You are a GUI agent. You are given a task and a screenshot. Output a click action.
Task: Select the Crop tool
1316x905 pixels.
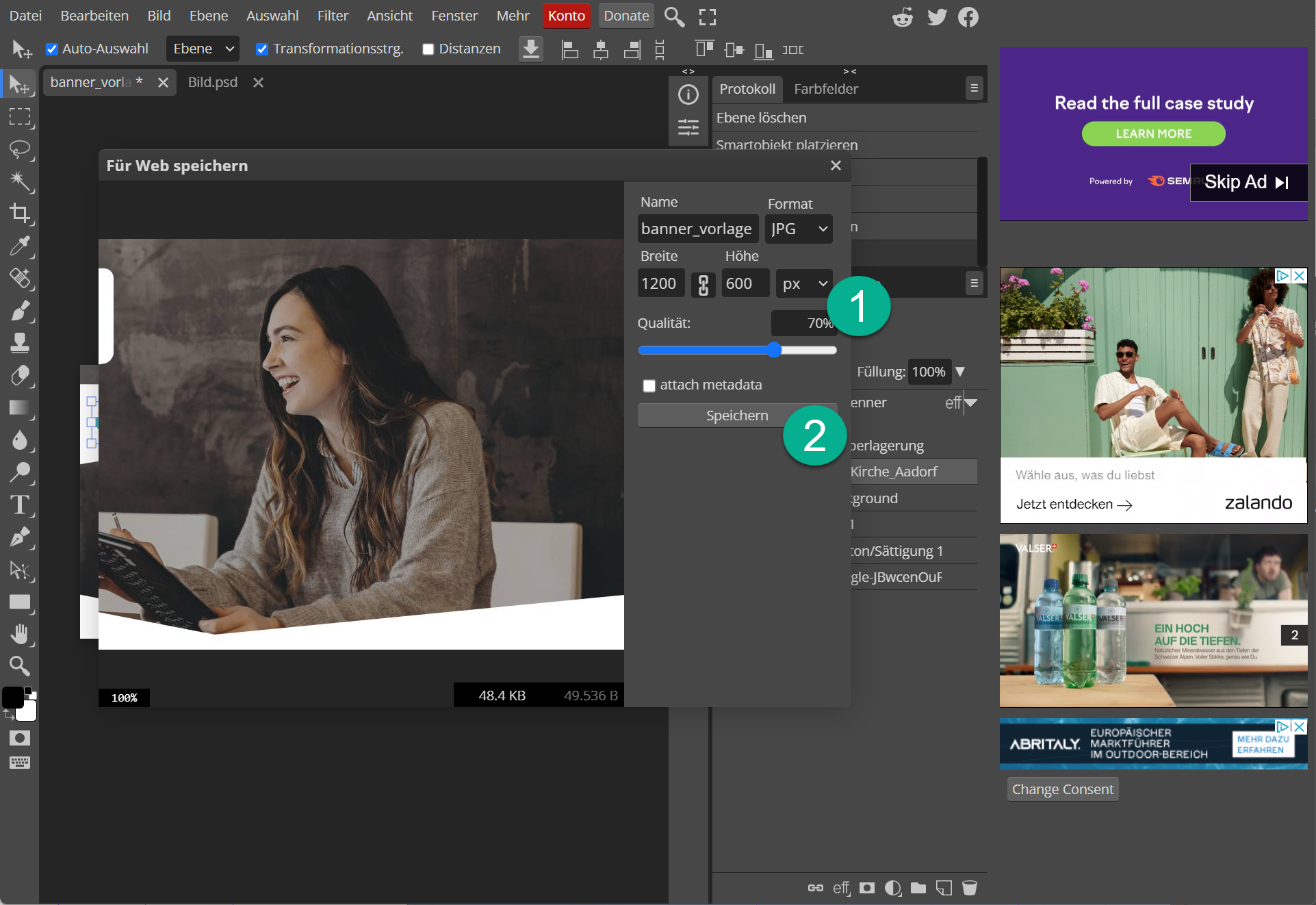tap(20, 214)
